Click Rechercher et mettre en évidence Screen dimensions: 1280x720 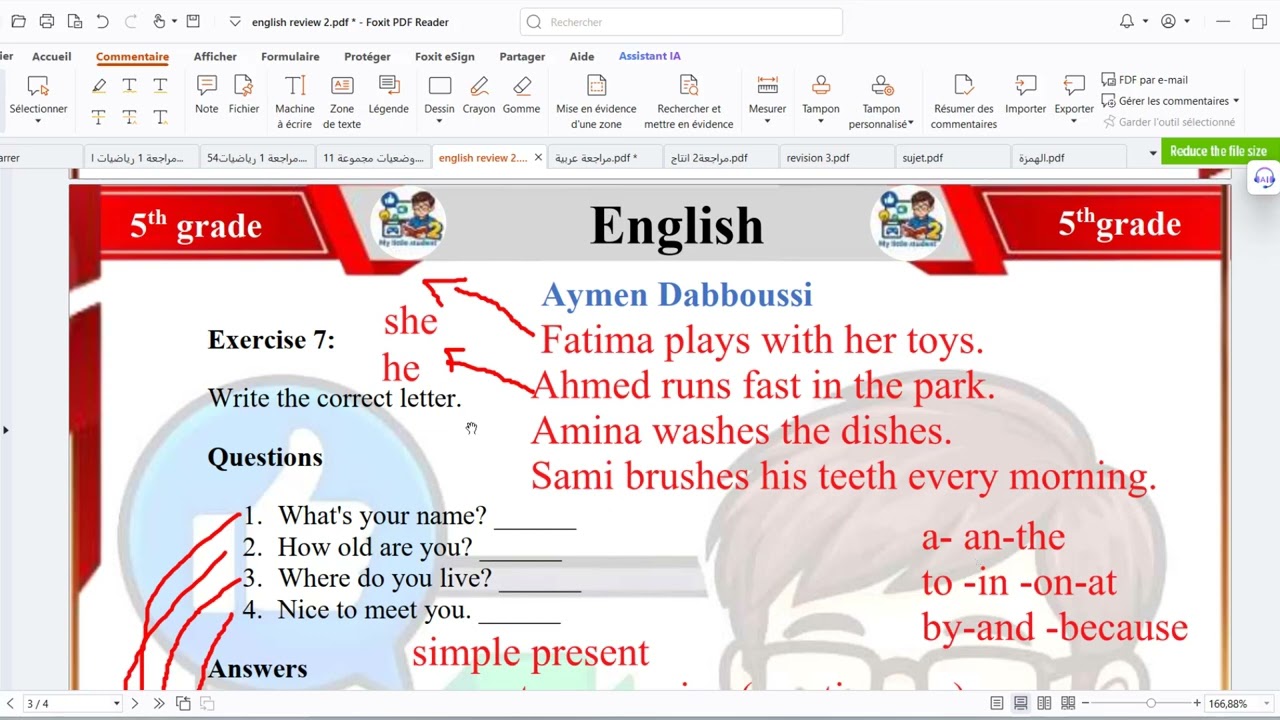689,102
